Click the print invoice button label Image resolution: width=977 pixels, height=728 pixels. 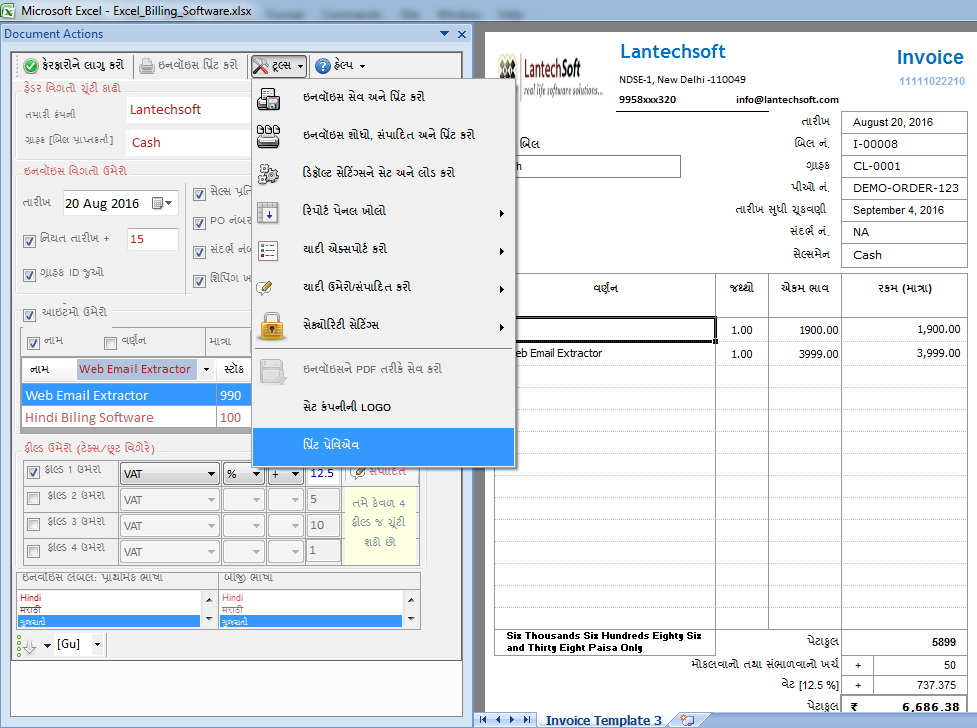[198, 65]
